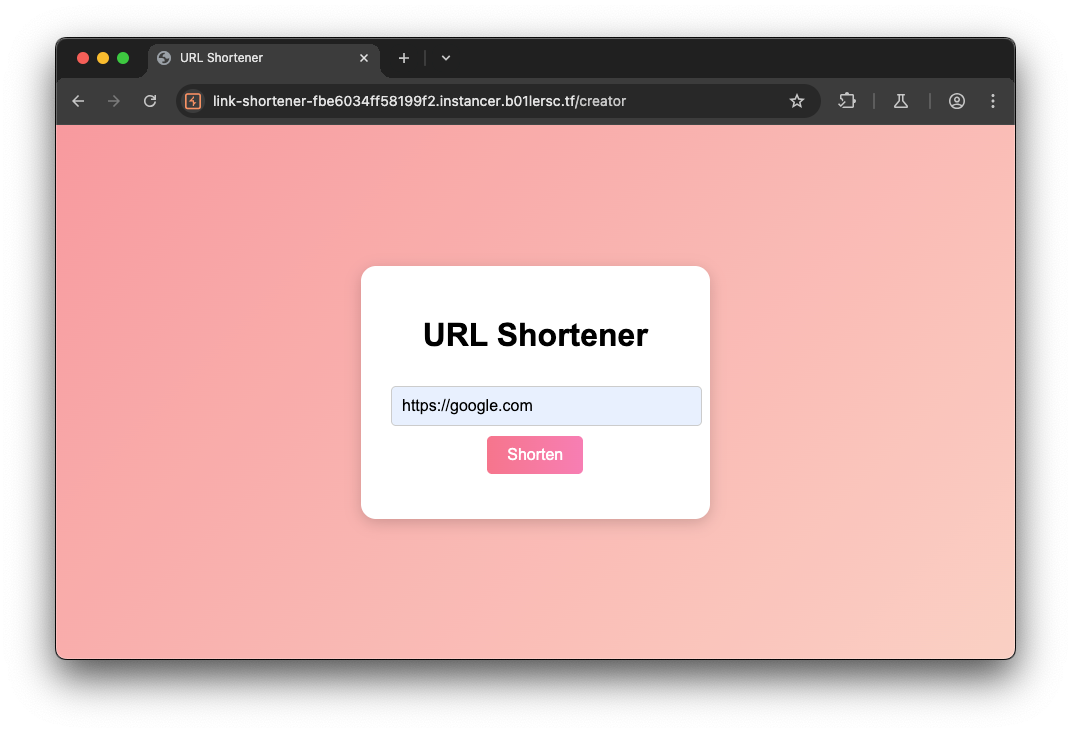The height and width of the screenshot is (733, 1071).
Task: Reload the current page
Action: point(150,101)
